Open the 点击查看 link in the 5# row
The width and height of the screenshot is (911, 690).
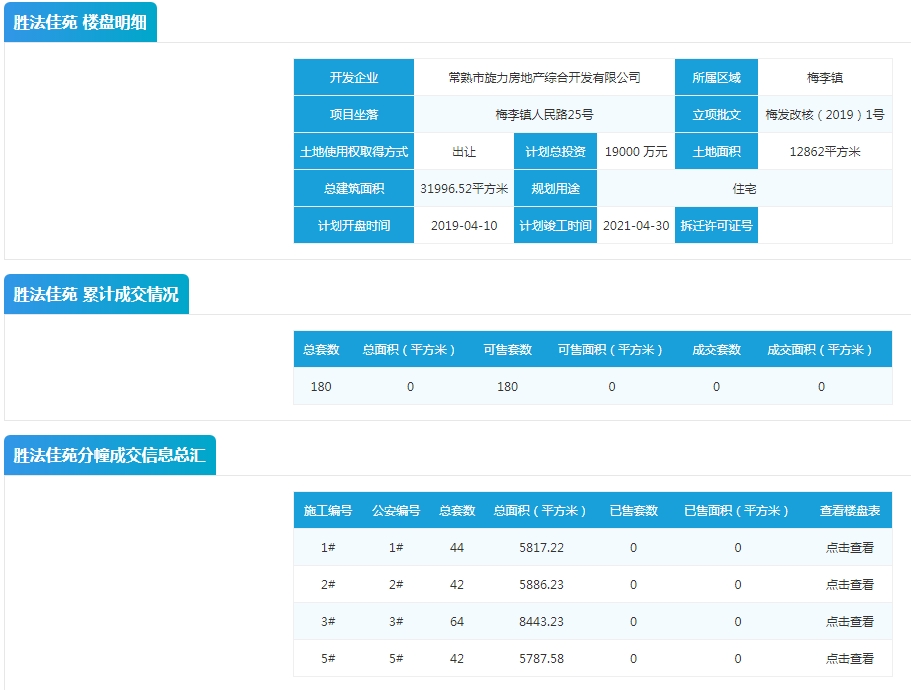coord(849,658)
